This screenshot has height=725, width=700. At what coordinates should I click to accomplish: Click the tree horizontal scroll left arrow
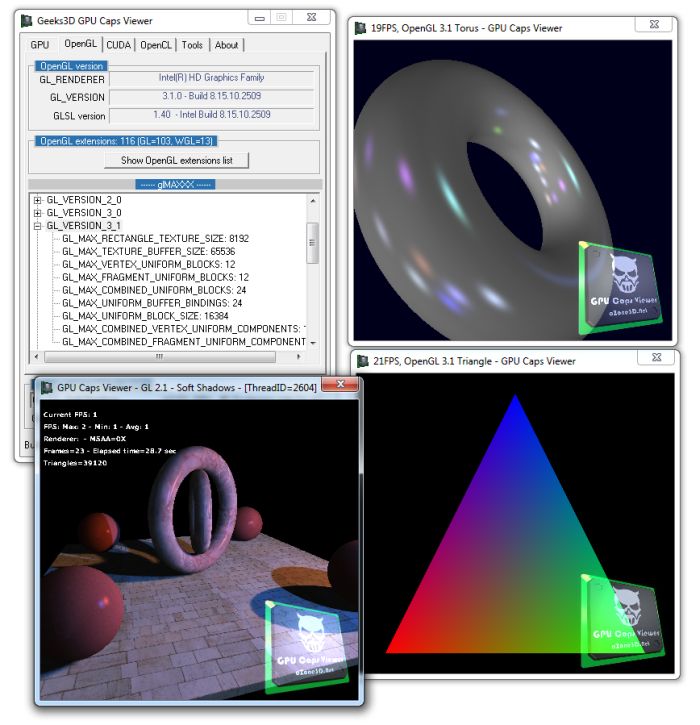click(37, 356)
